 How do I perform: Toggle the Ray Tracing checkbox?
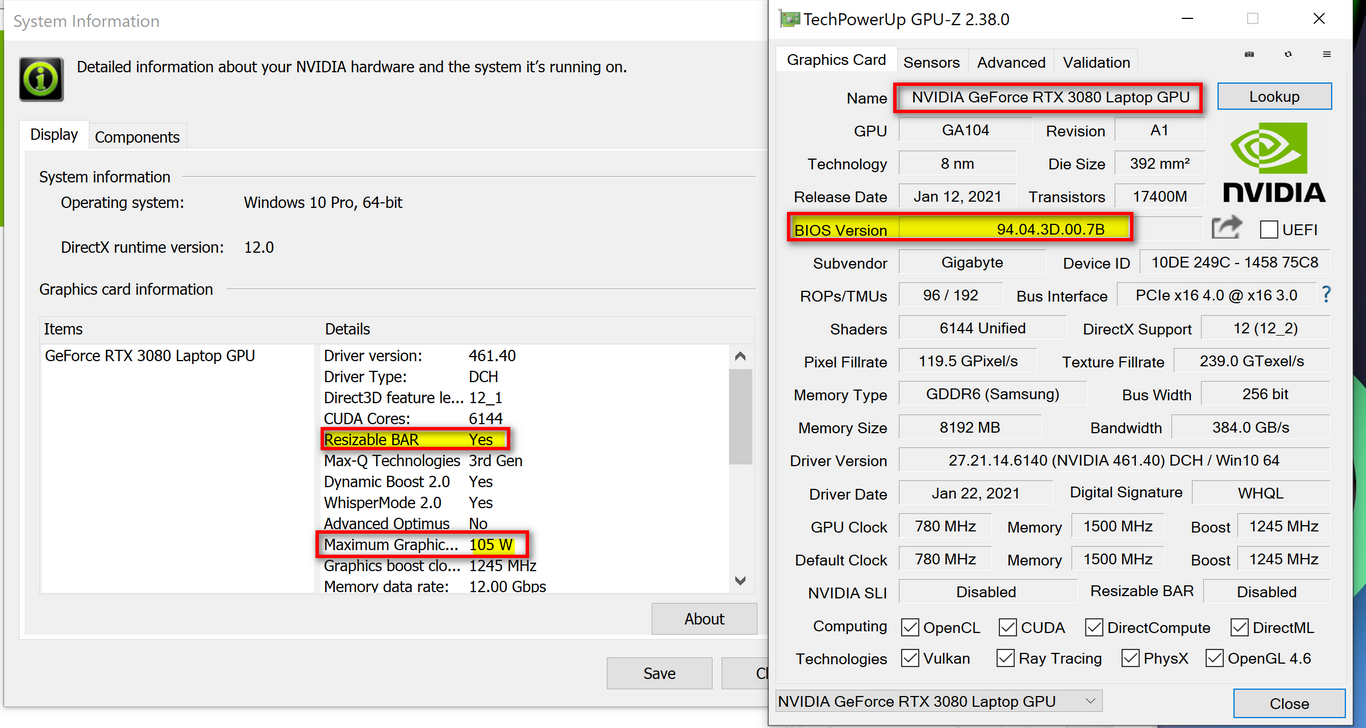[x=1005, y=658]
